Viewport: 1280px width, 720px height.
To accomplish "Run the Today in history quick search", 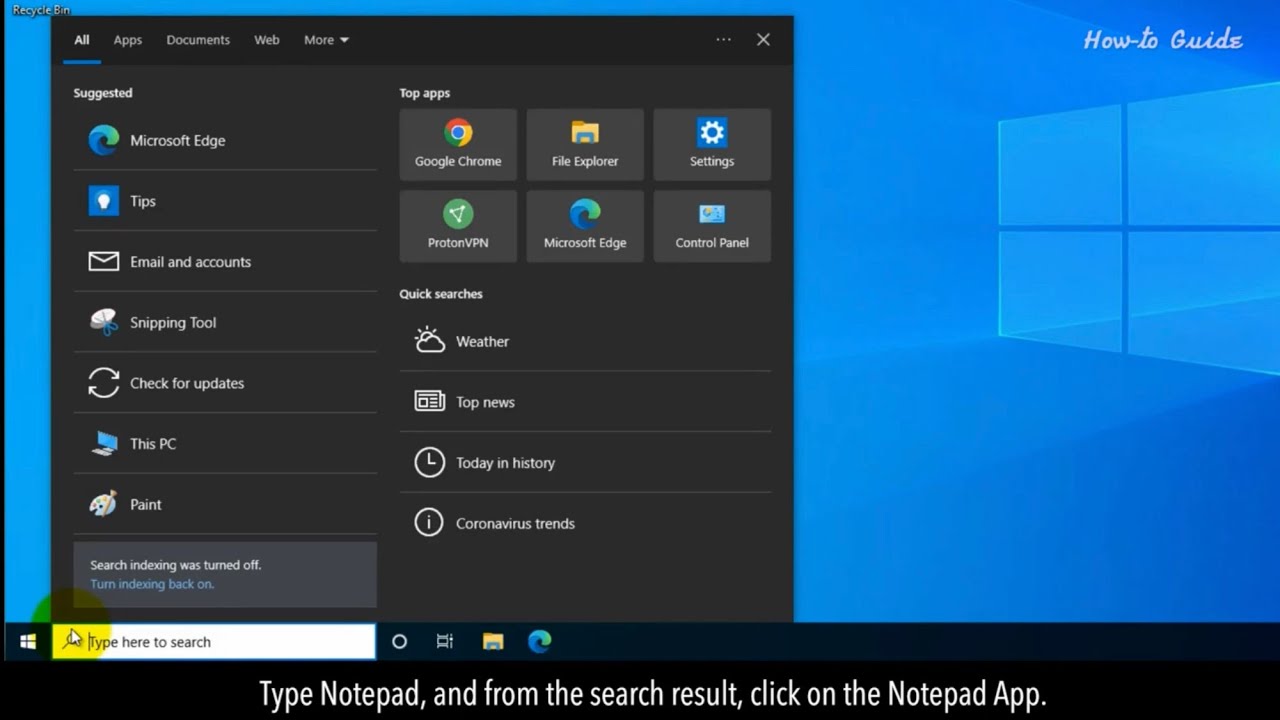I will (585, 463).
